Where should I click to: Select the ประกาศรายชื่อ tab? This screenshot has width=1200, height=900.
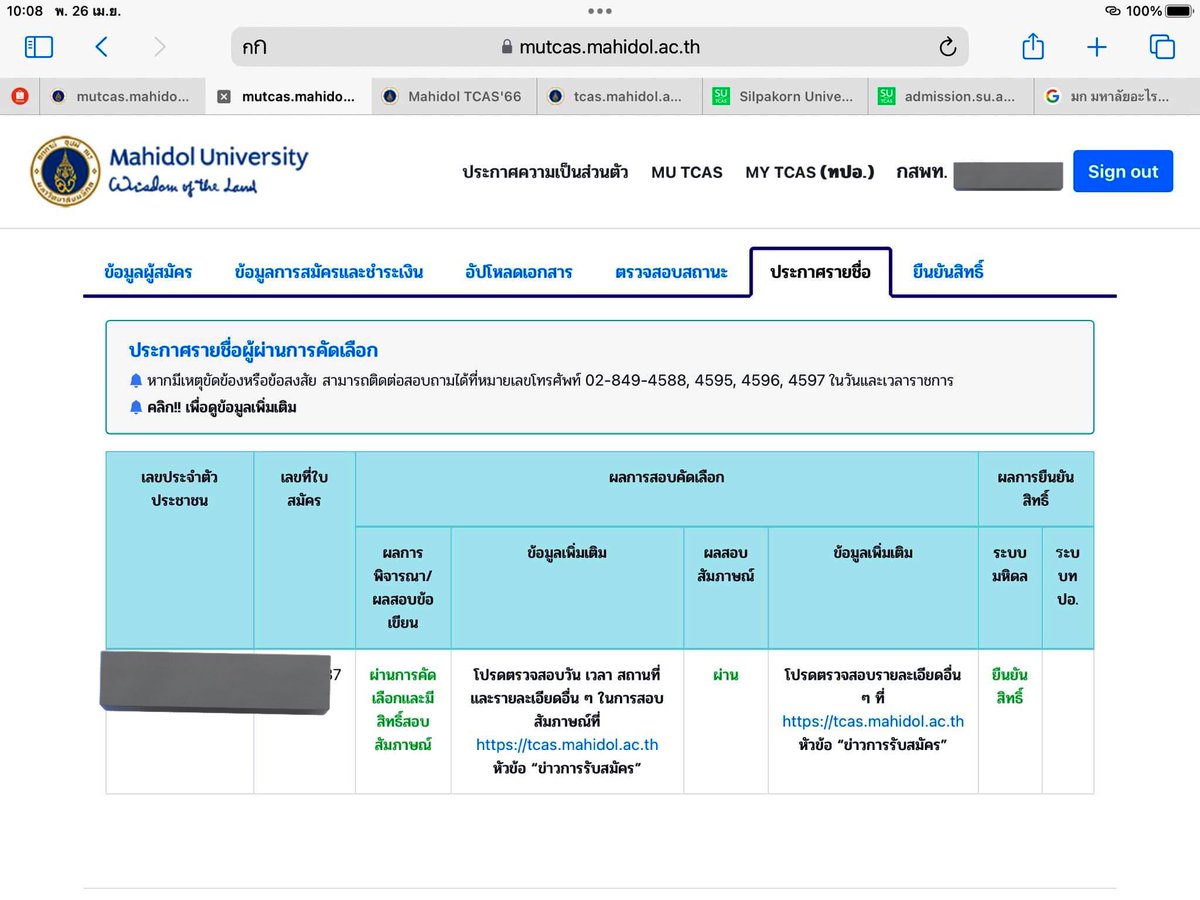point(820,272)
